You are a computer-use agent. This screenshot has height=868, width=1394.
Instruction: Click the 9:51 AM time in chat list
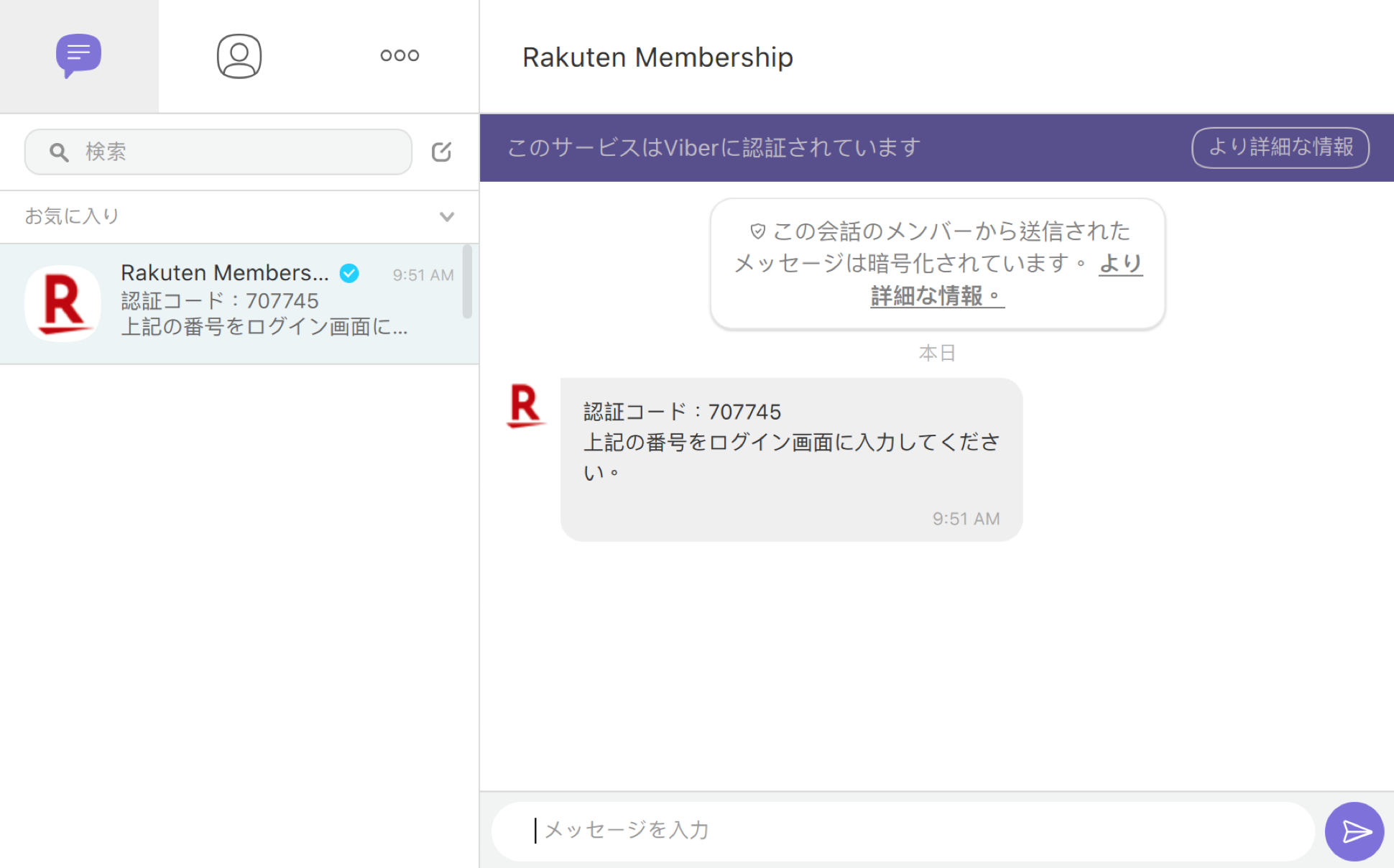pyautogui.click(x=423, y=274)
